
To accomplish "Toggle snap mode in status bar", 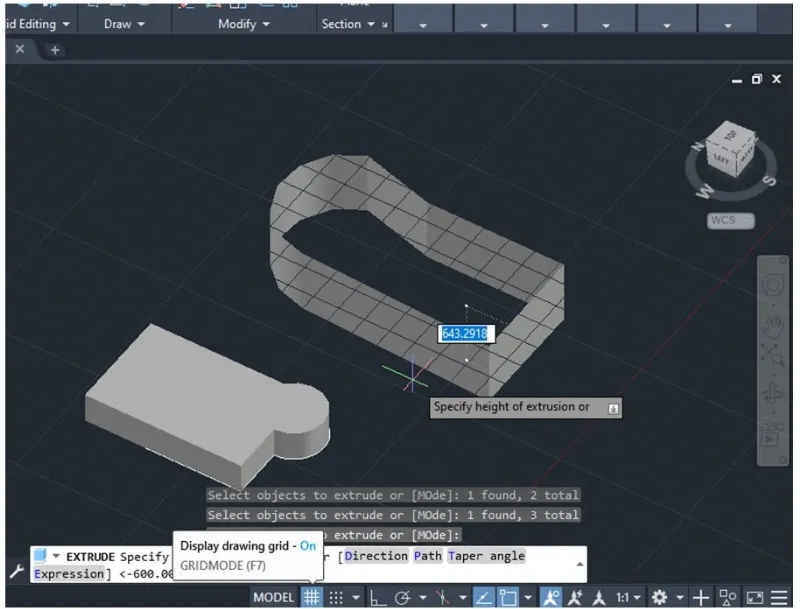I will click(x=337, y=597).
